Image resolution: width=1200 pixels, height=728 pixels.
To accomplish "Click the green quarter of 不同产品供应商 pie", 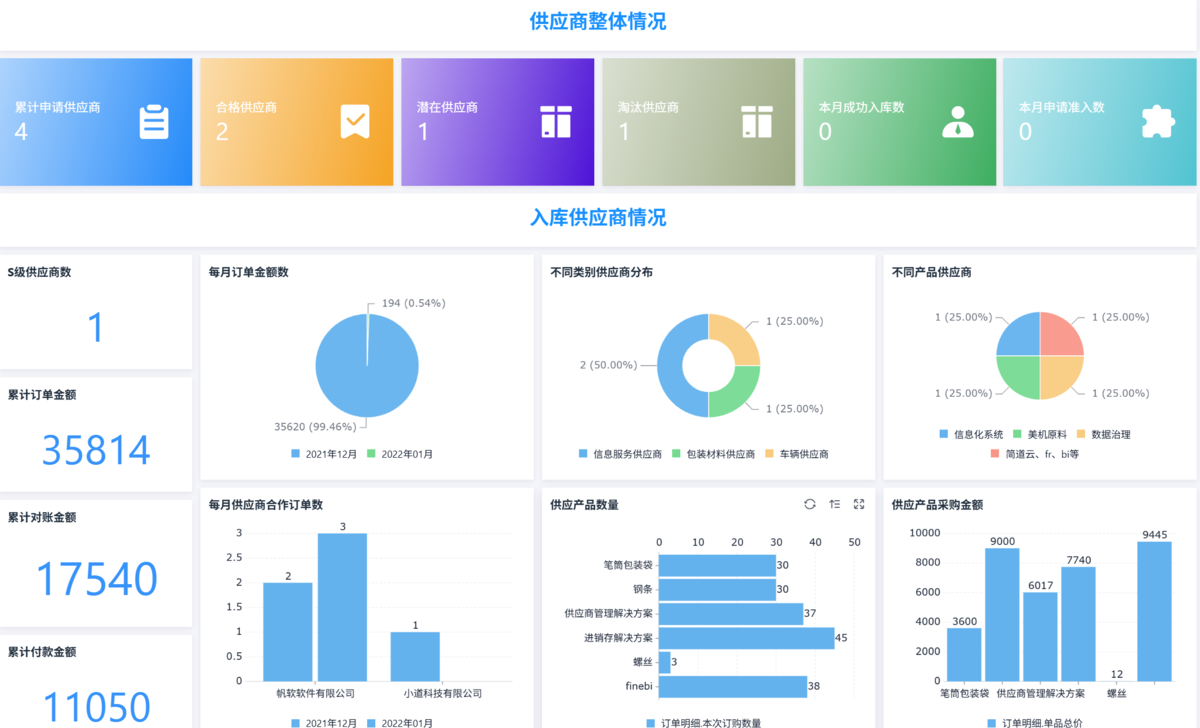I will pos(1020,377).
